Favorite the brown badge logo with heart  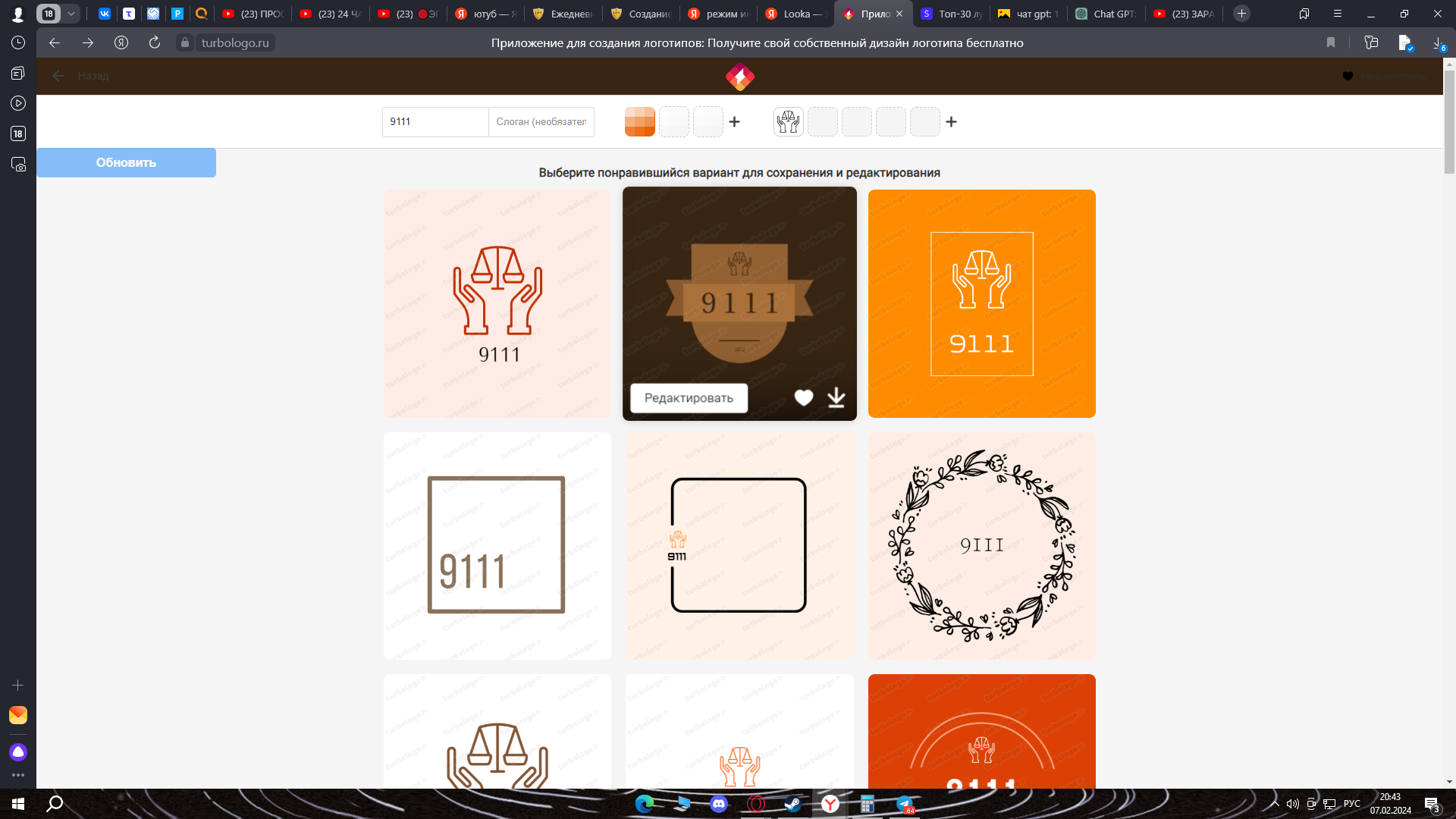[803, 397]
